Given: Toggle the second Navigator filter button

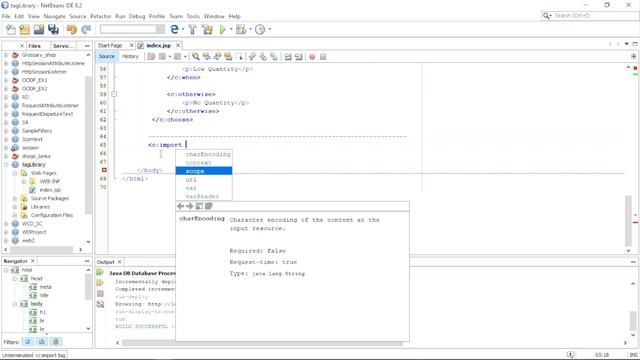Looking at the screenshot, I should 42,342.
